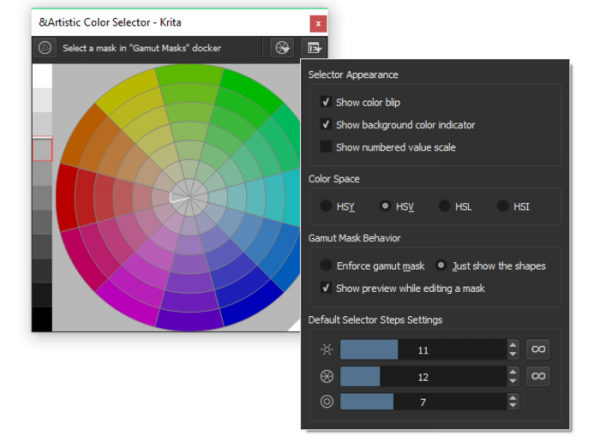Select the Enforce gamut mask option

[326, 266]
